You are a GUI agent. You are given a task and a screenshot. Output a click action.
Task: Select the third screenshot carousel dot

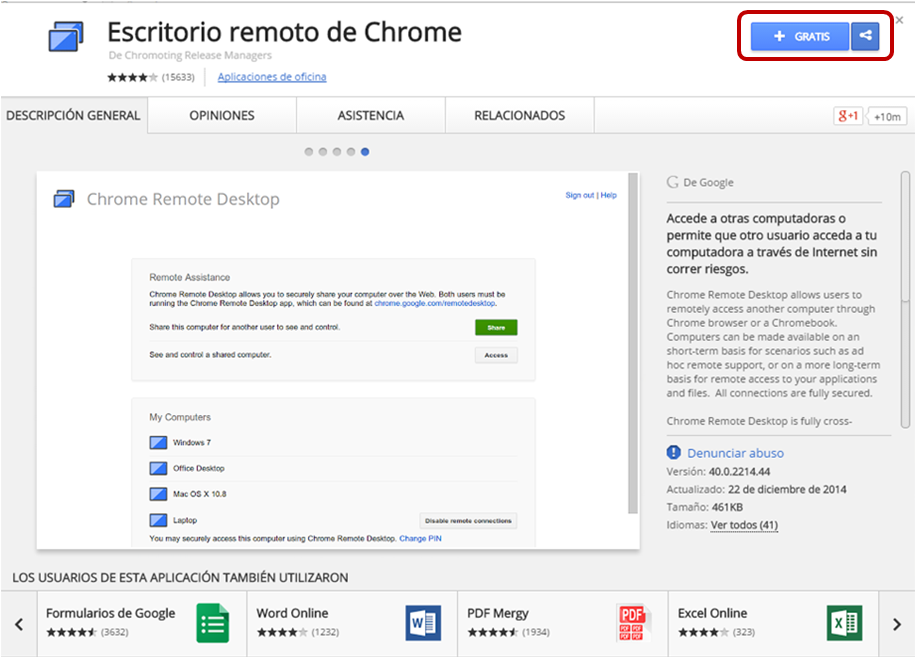337,152
